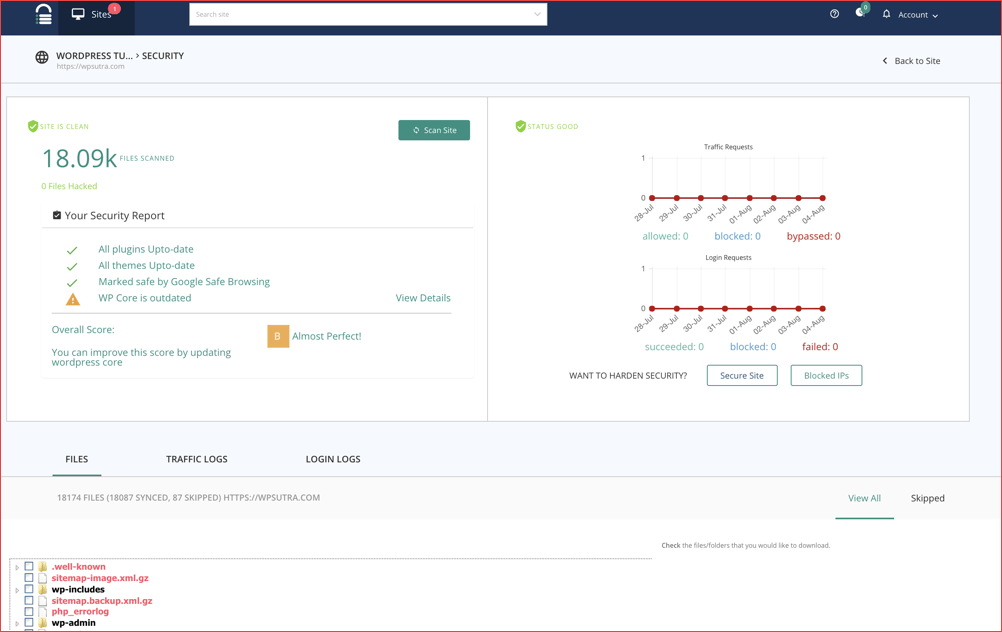
Task: Click the Scan Site button
Action: (x=434, y=130)
